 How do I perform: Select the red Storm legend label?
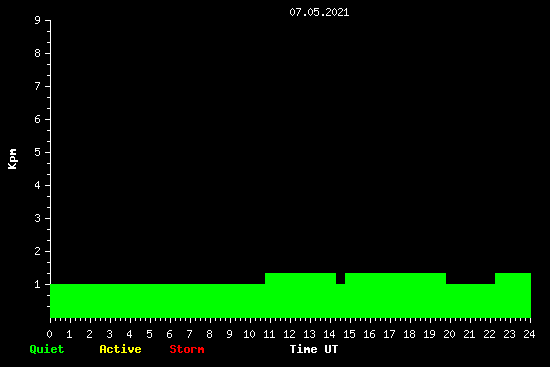coord(187,349)
